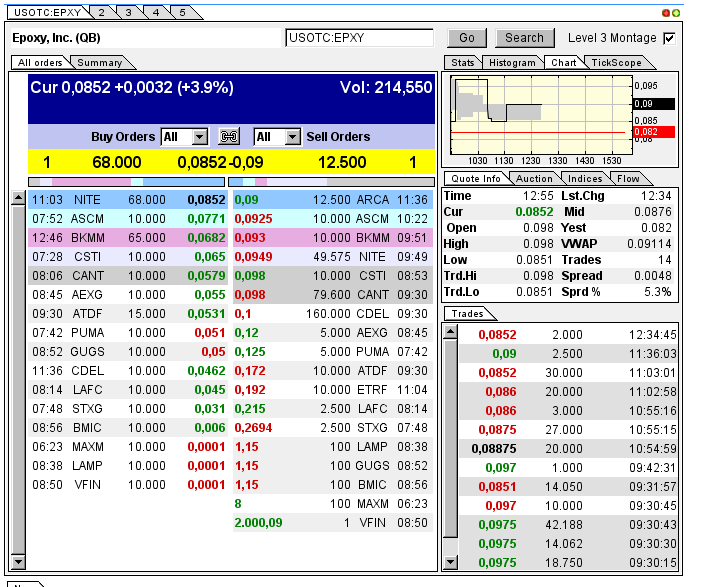717x587 pixels.
Task: Click the USOTC:EPXY symbol input field
Action: [x=359, y=38]
